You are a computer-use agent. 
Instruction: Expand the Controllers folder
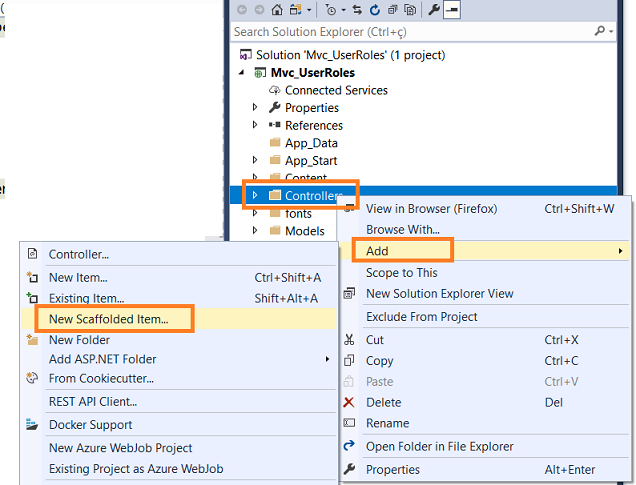(x=255, y=195)
